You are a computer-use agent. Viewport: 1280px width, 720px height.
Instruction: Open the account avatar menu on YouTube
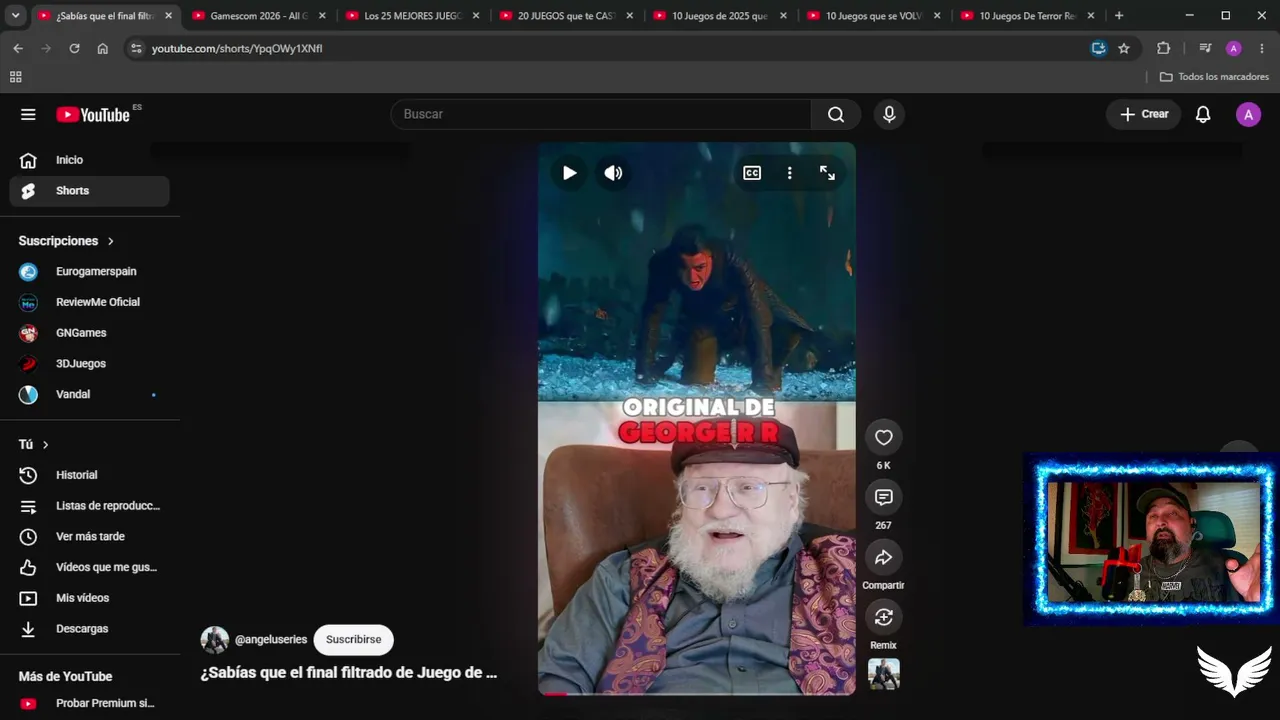coord(1248,114)
